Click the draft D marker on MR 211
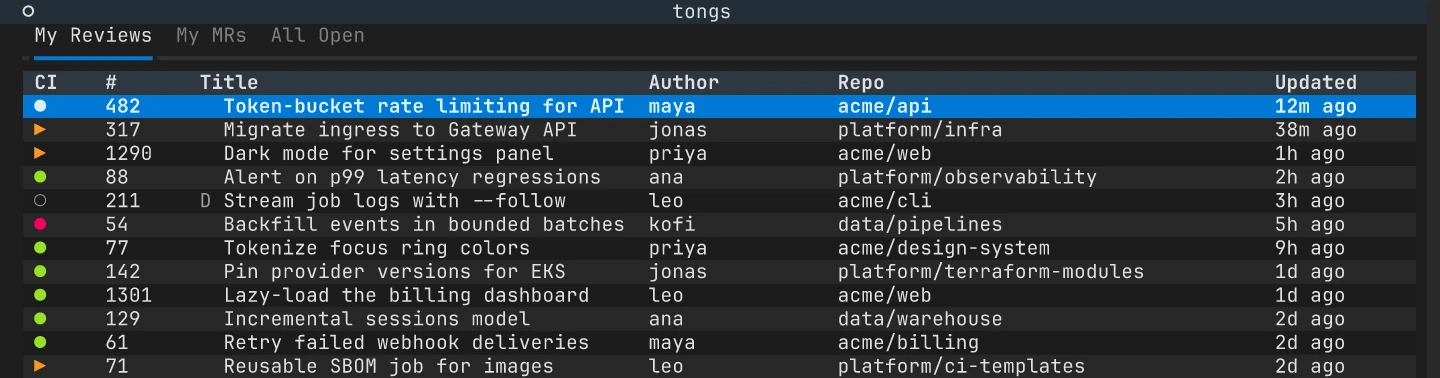1440x378 pixels. [206, 201]
